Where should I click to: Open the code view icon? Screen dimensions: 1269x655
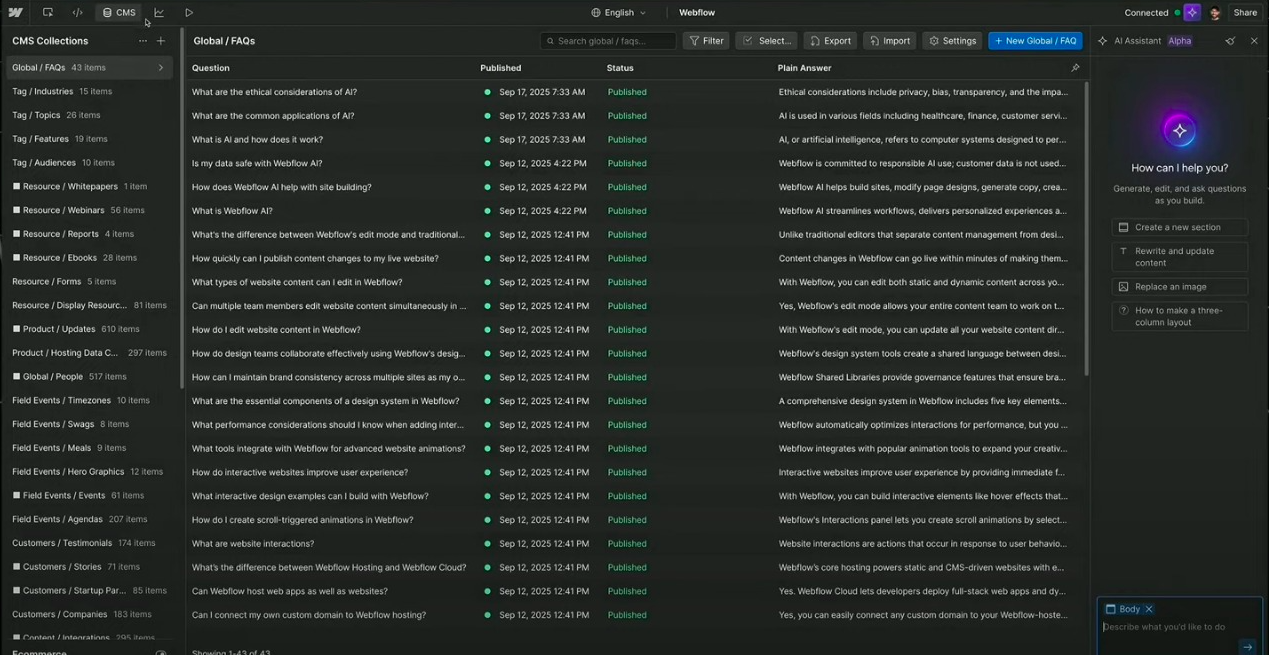77,13
